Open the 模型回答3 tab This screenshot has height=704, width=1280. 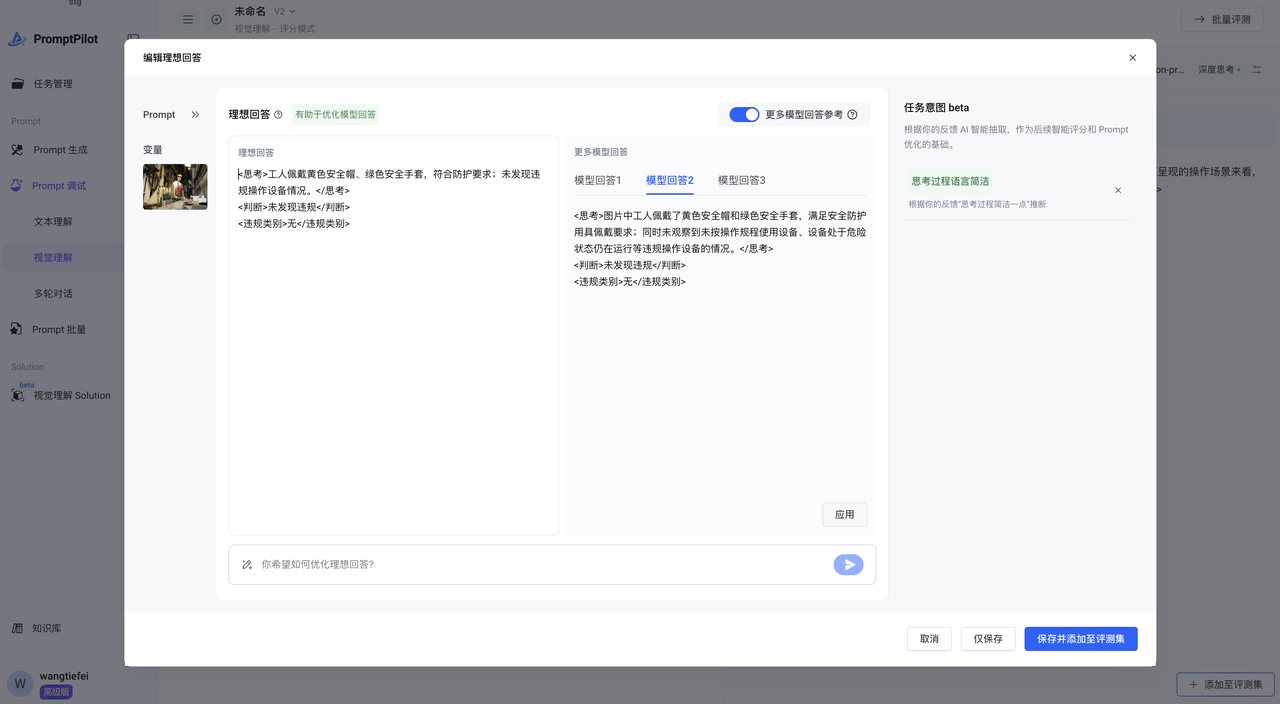coord(742,180)
